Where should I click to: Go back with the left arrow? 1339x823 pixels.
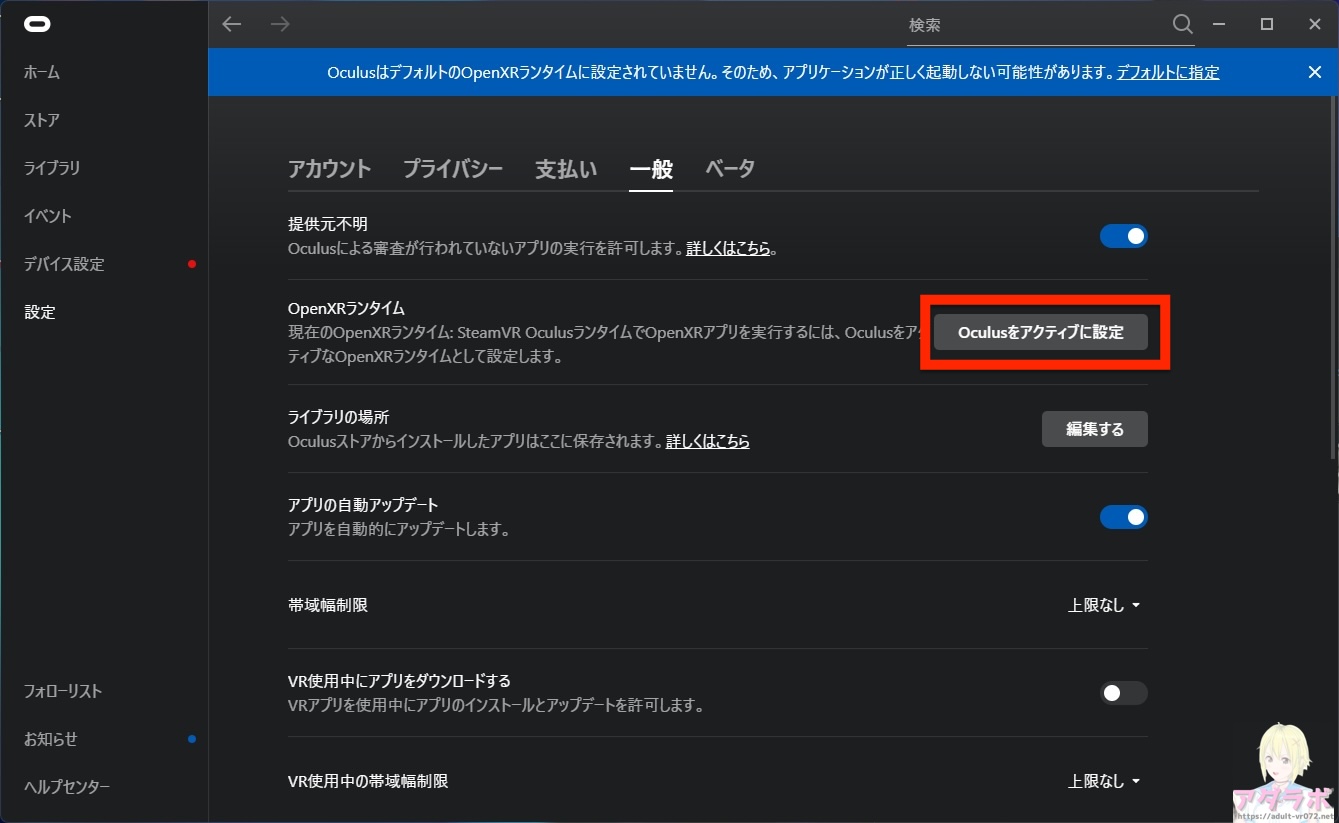(232, 24)
